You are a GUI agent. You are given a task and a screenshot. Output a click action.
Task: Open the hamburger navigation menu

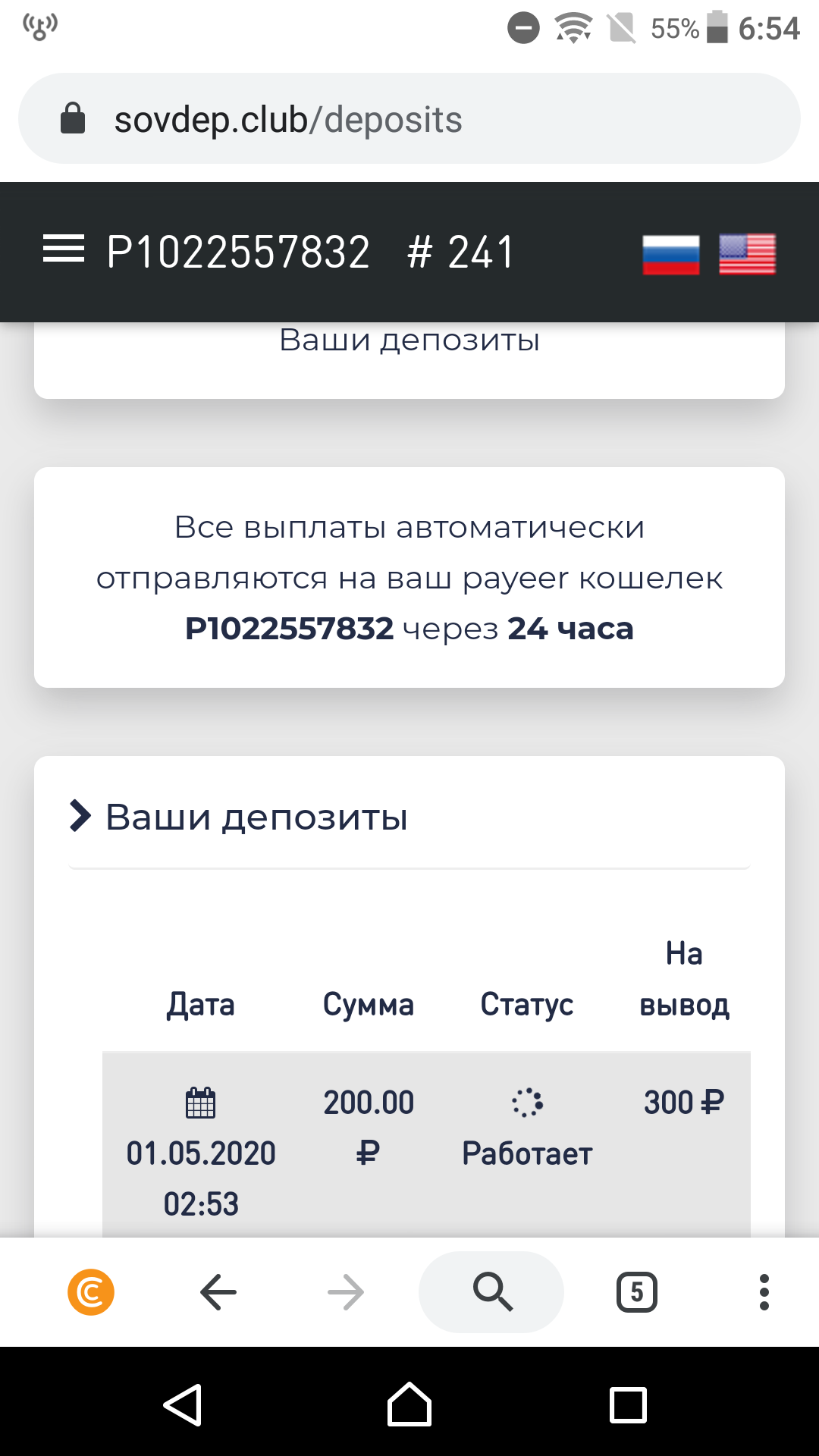click(64, 249)
